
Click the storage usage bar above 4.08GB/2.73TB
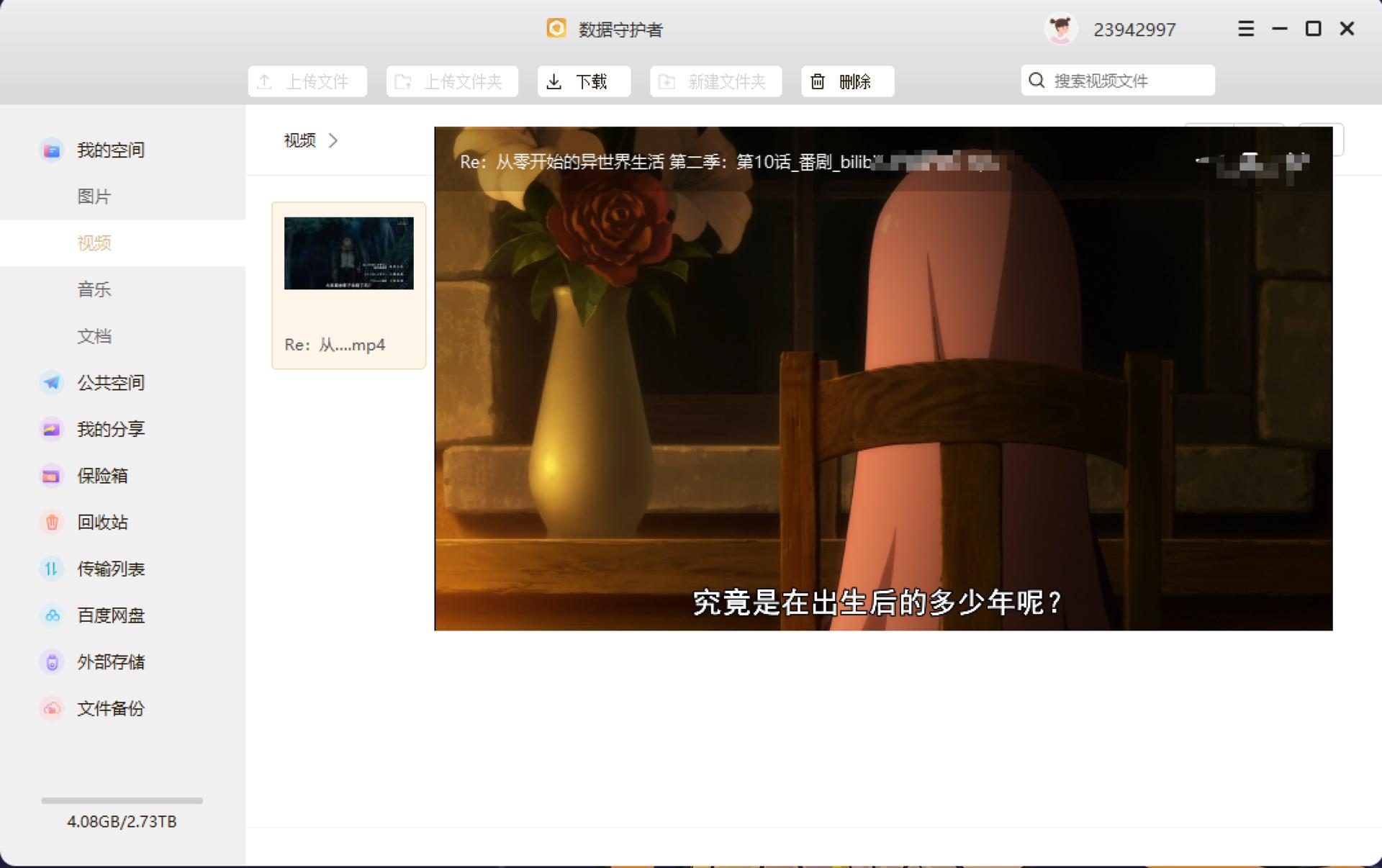pos(122,800)
